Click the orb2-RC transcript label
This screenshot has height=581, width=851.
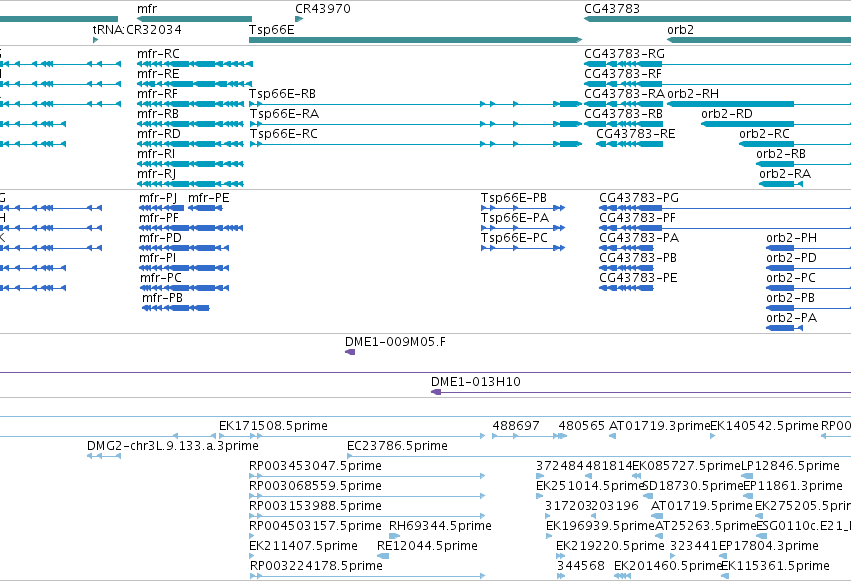(x=764, y=134)
